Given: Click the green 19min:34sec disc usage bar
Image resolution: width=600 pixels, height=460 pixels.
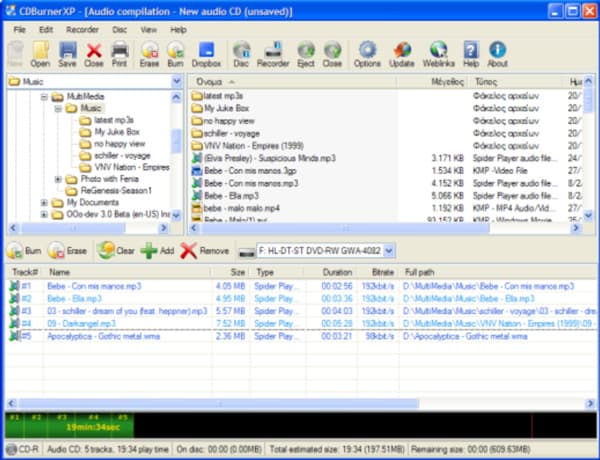Looking at the screenshot, I should (x=70, y=425).
